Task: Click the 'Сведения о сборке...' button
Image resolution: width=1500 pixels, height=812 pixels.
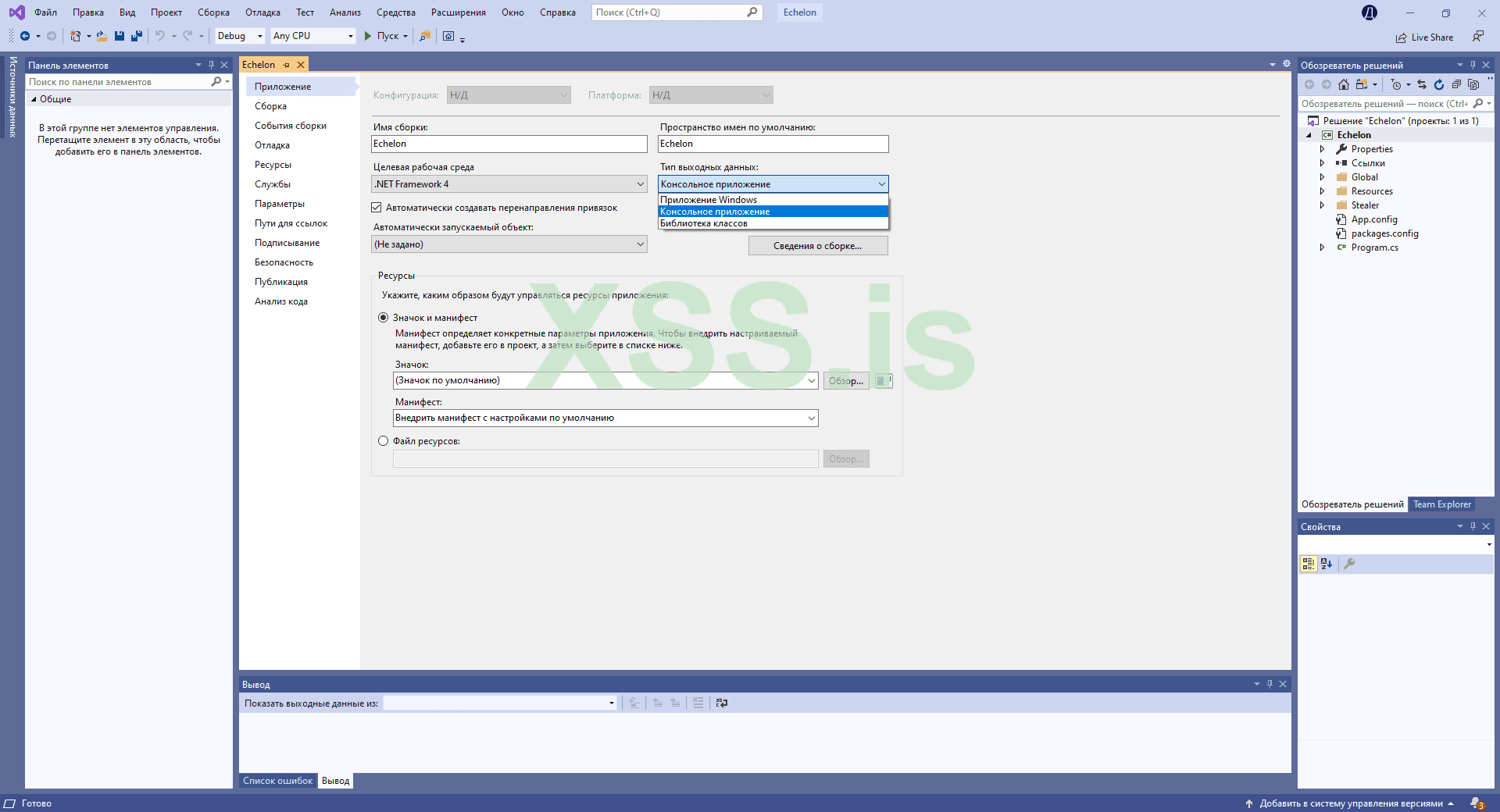Action: 818,246
